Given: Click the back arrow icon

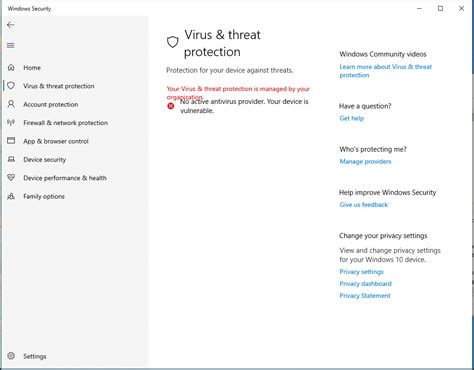Looking at the screenshot, I should [11, 25].
